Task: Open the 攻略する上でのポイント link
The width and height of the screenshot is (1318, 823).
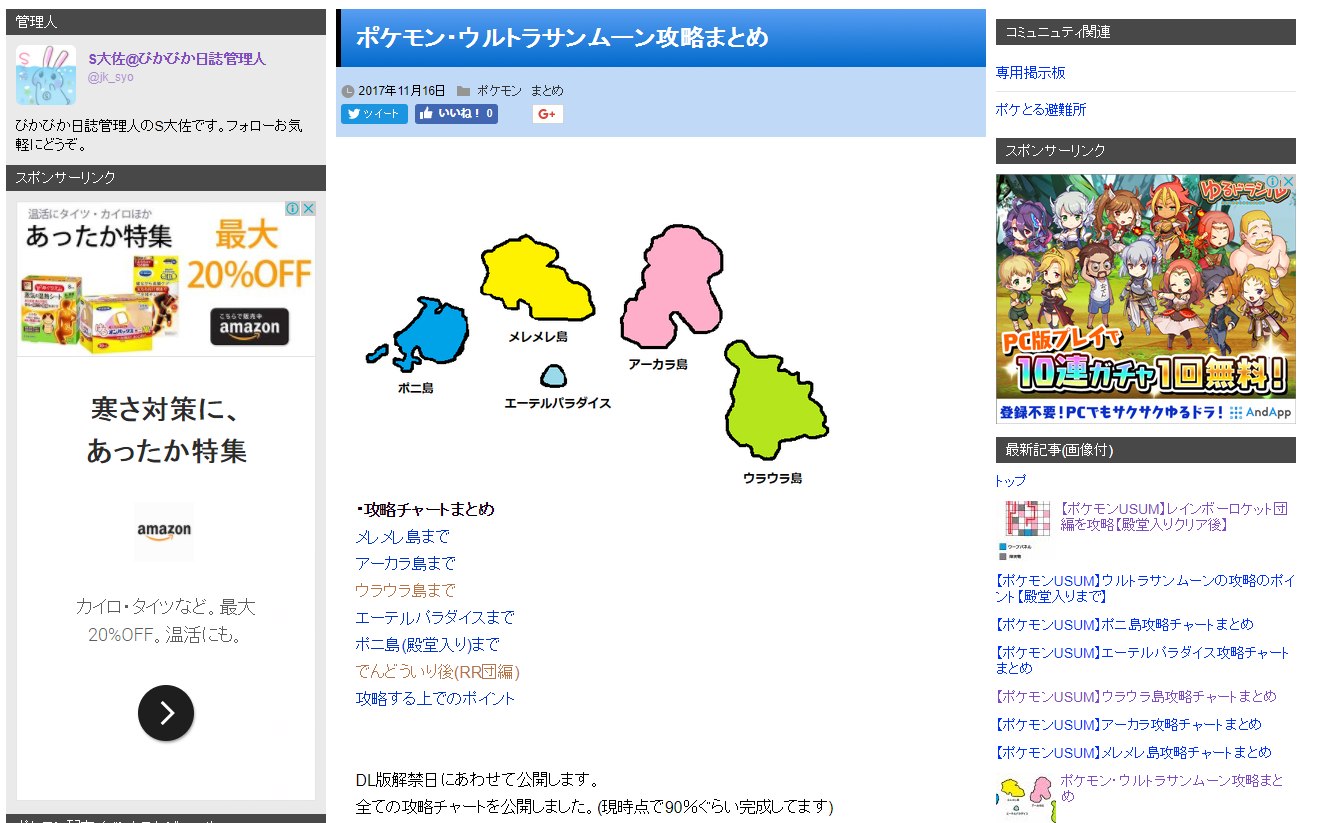Action: click(435, 699)
